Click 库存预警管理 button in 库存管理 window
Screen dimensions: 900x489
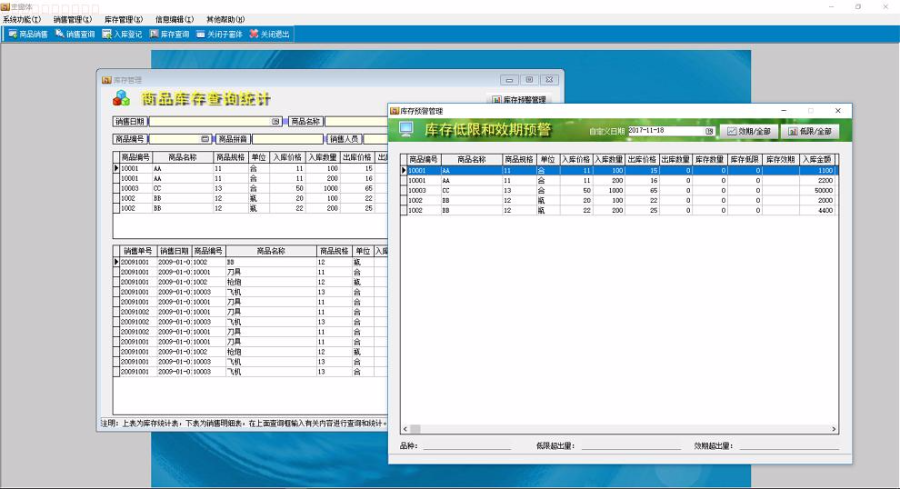pyautogui.click(x=519, y=99)
